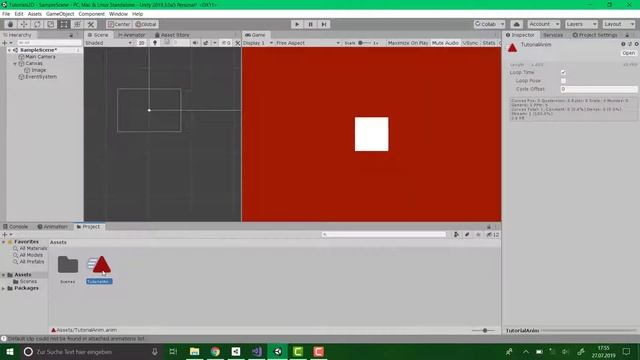640x360 pixels.
Task: Open custom editor tools wrench icon
Action: click(91, 24)
